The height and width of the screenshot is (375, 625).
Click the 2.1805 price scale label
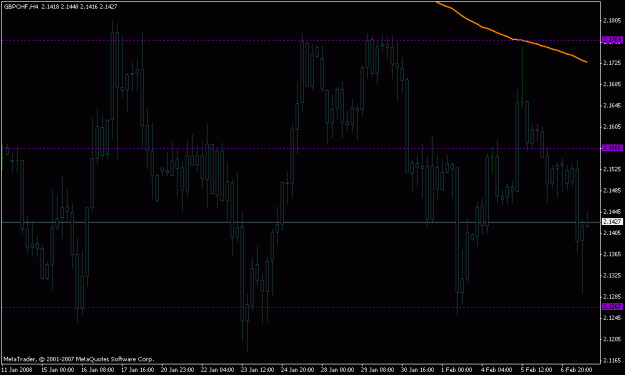pos(612,20)
